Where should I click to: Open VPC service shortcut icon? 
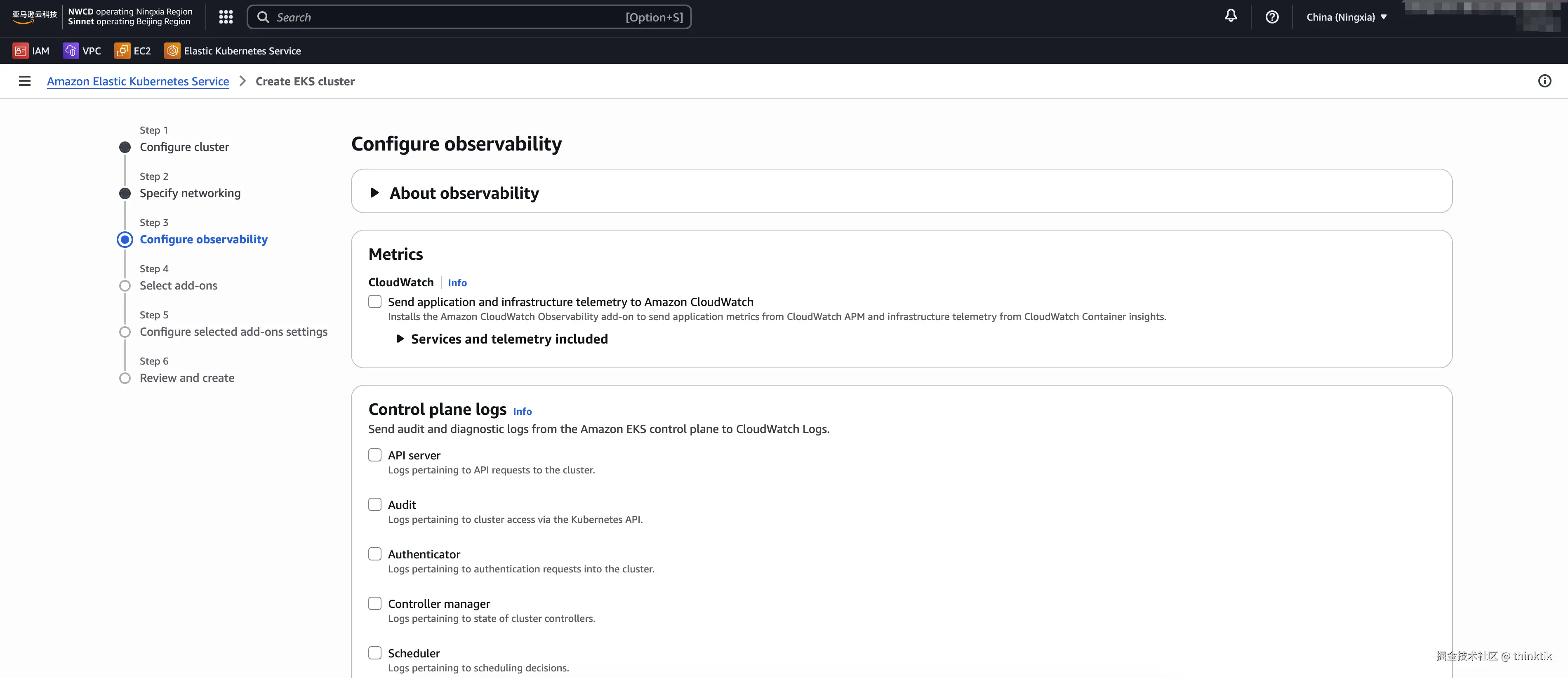click(71, 51)
